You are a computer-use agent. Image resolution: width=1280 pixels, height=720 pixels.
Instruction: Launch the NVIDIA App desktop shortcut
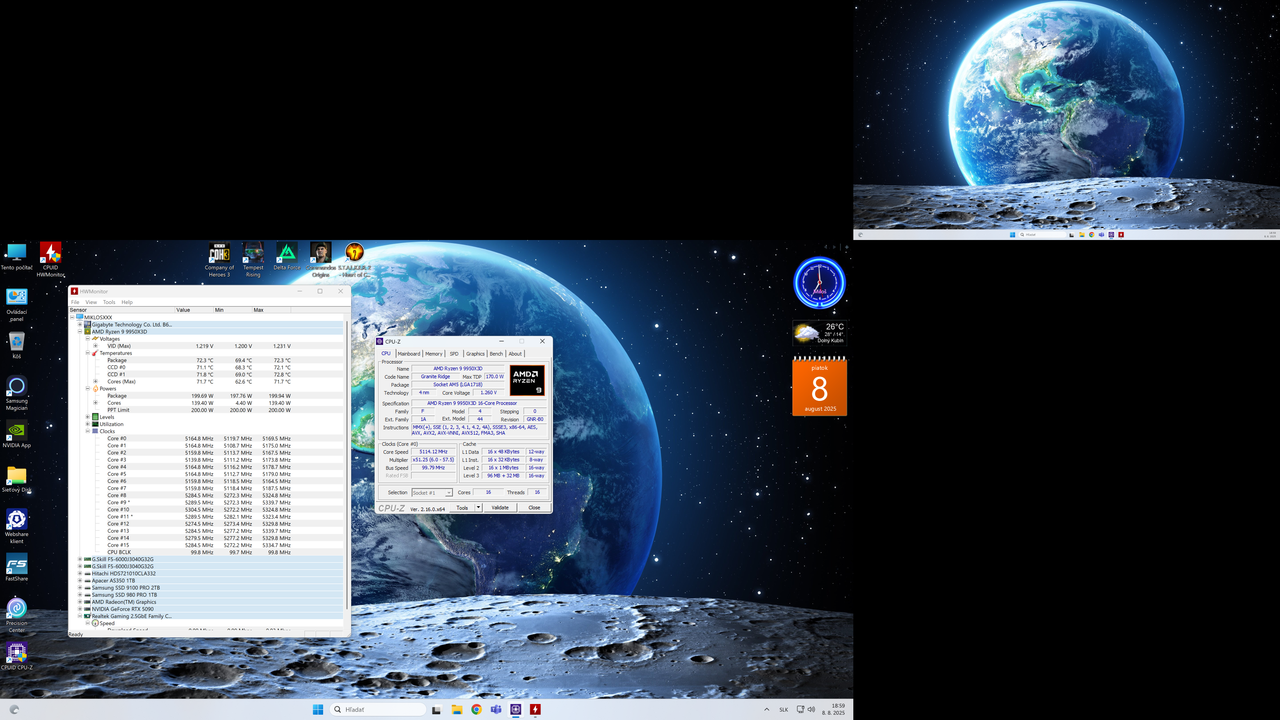(16, 435)
